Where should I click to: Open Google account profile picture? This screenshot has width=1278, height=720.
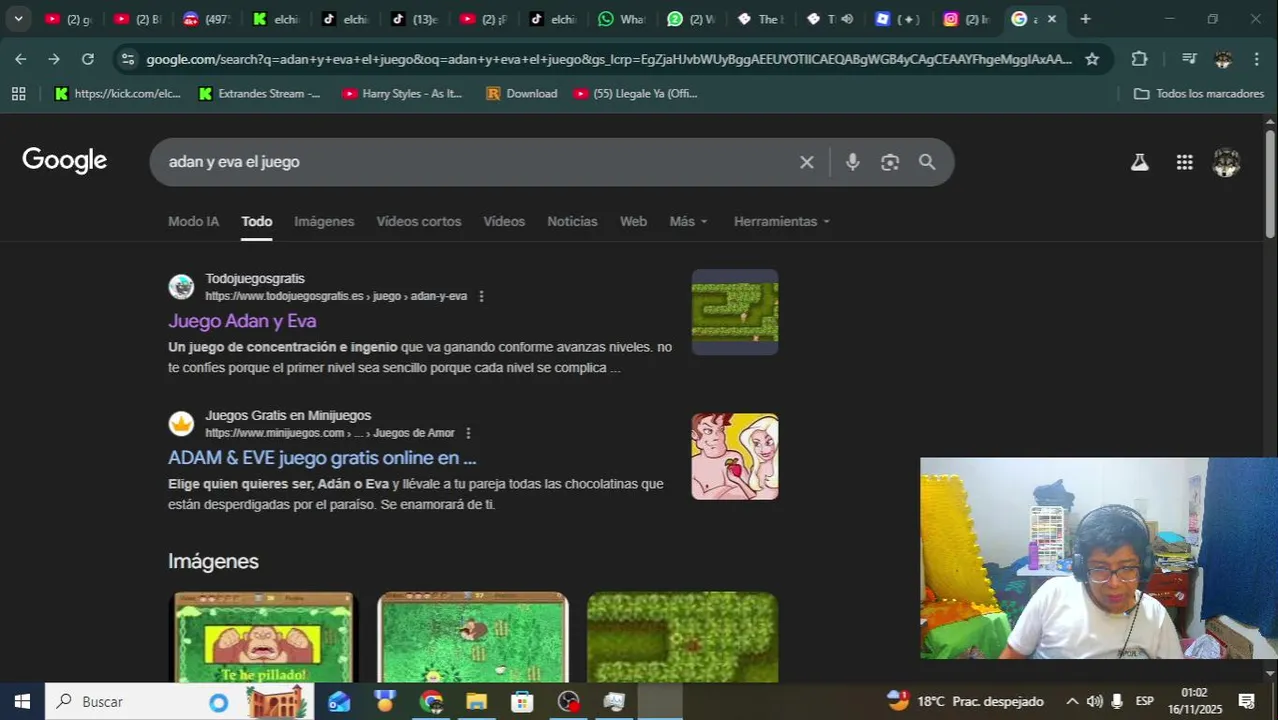[1226, 162]
